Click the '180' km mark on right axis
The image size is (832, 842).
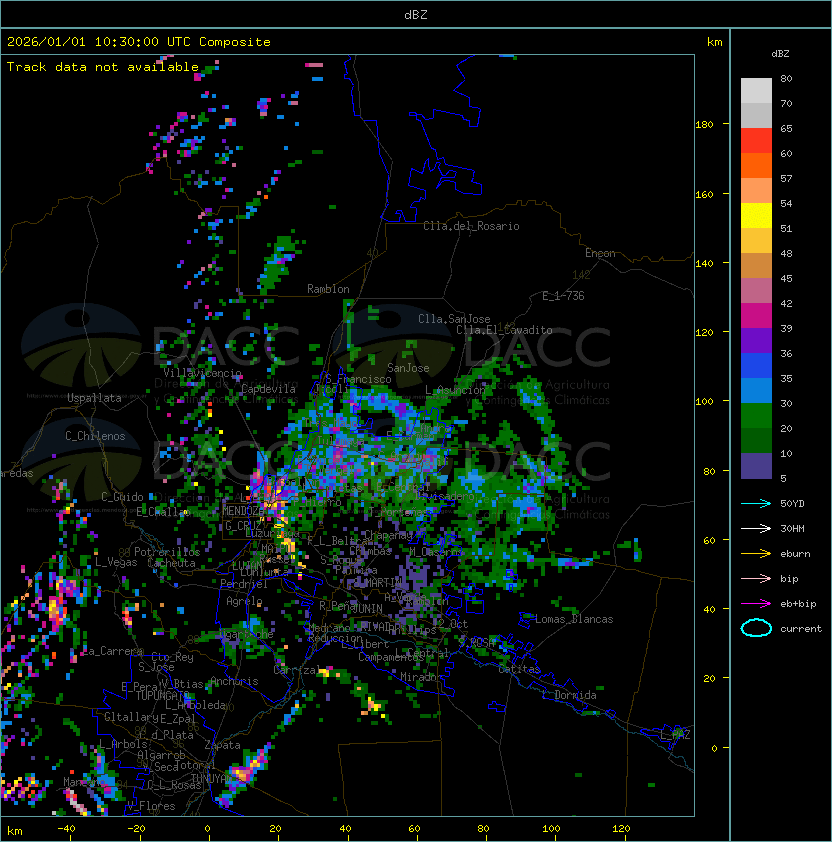[704, 125]
